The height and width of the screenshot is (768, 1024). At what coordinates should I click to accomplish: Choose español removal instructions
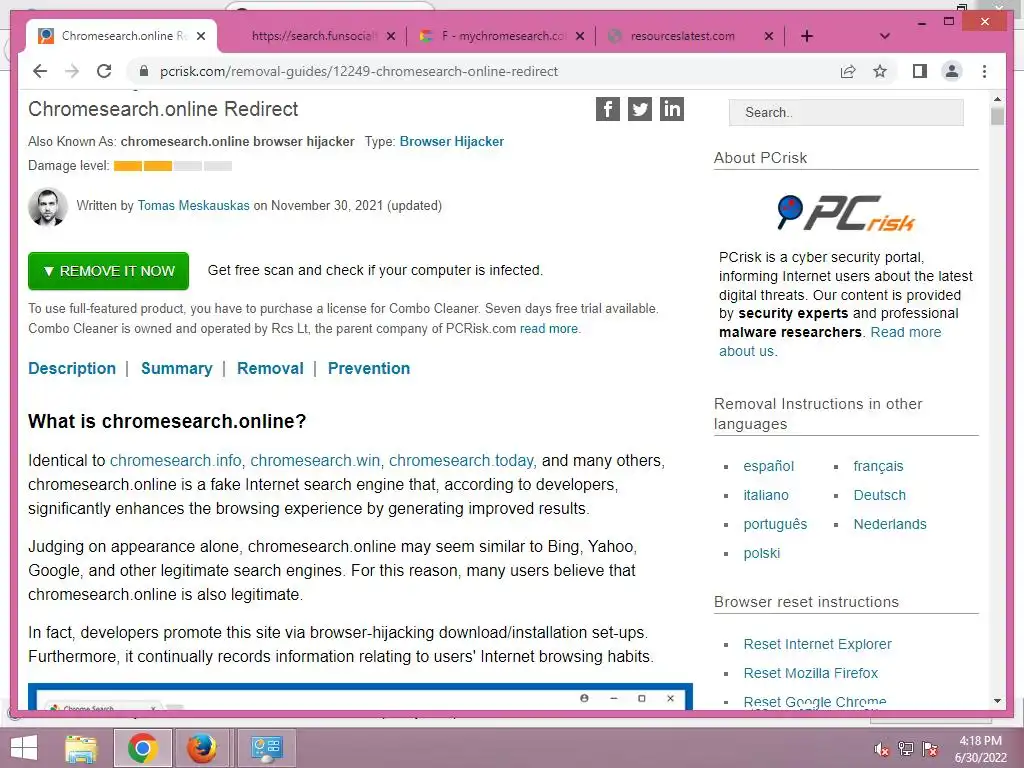click(768, 466)
